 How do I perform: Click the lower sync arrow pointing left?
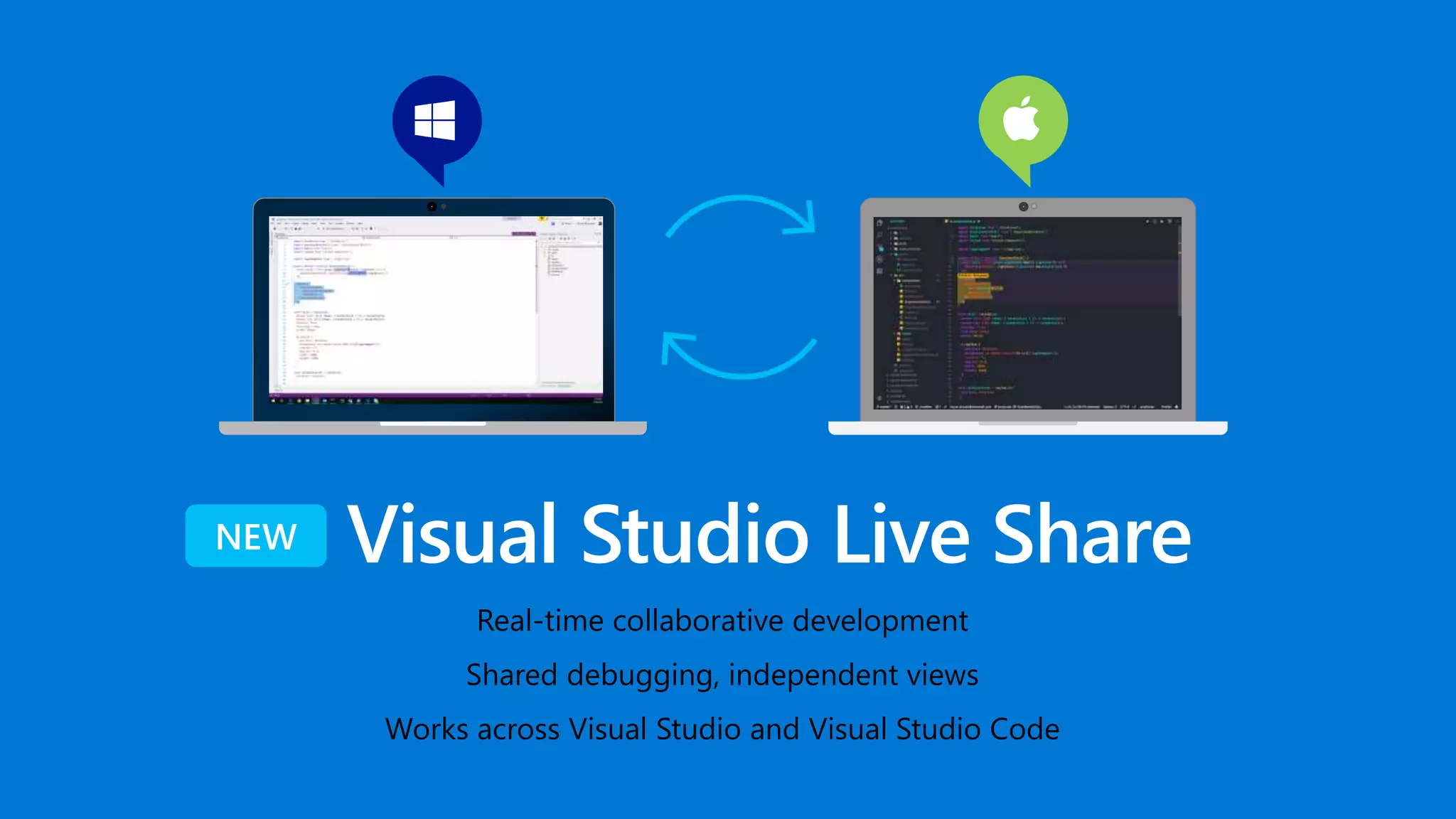click(x=739, y=355)
